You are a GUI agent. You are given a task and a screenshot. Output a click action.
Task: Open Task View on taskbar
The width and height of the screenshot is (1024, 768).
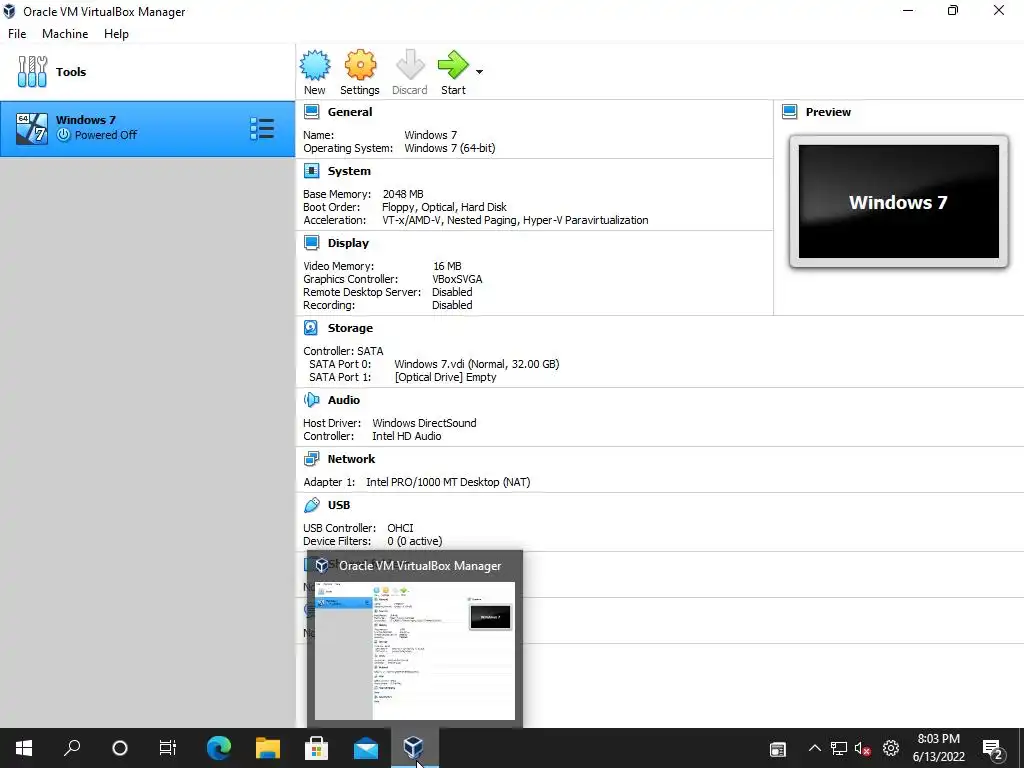(168, 748)
